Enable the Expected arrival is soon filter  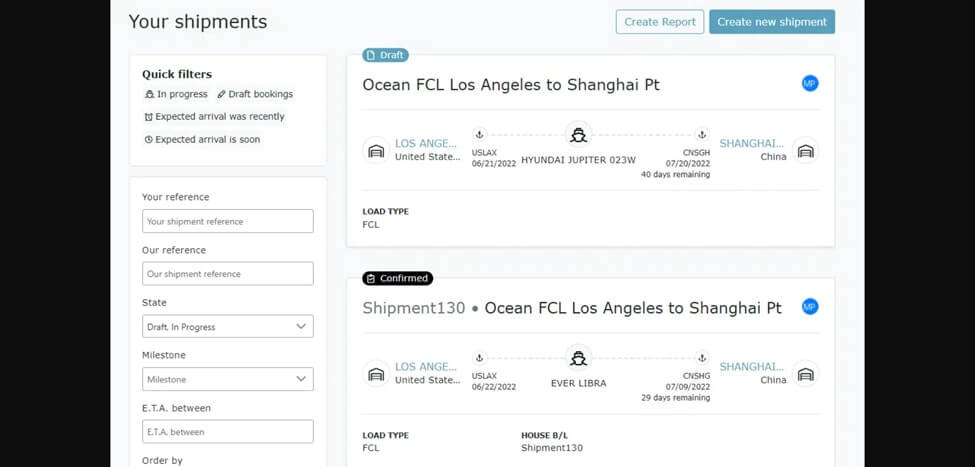pos(202,140)
